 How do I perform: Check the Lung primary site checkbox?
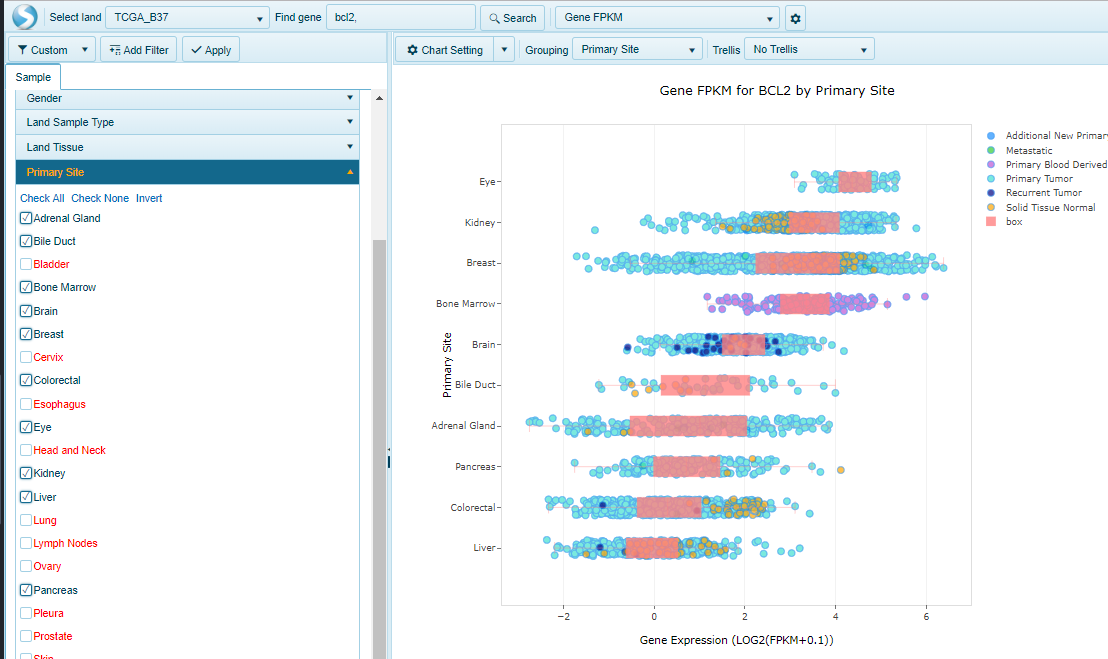(x=26, y=520)
